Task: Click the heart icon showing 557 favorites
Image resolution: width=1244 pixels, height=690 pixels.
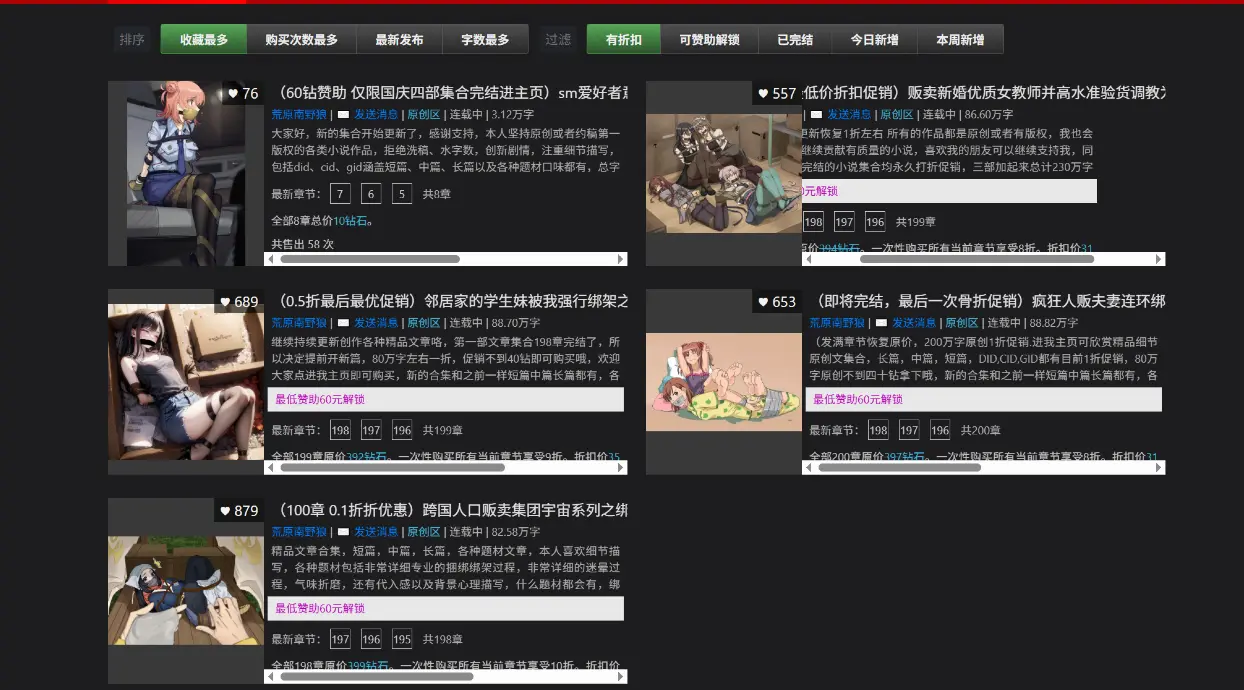Action: (x=763, y=94)
